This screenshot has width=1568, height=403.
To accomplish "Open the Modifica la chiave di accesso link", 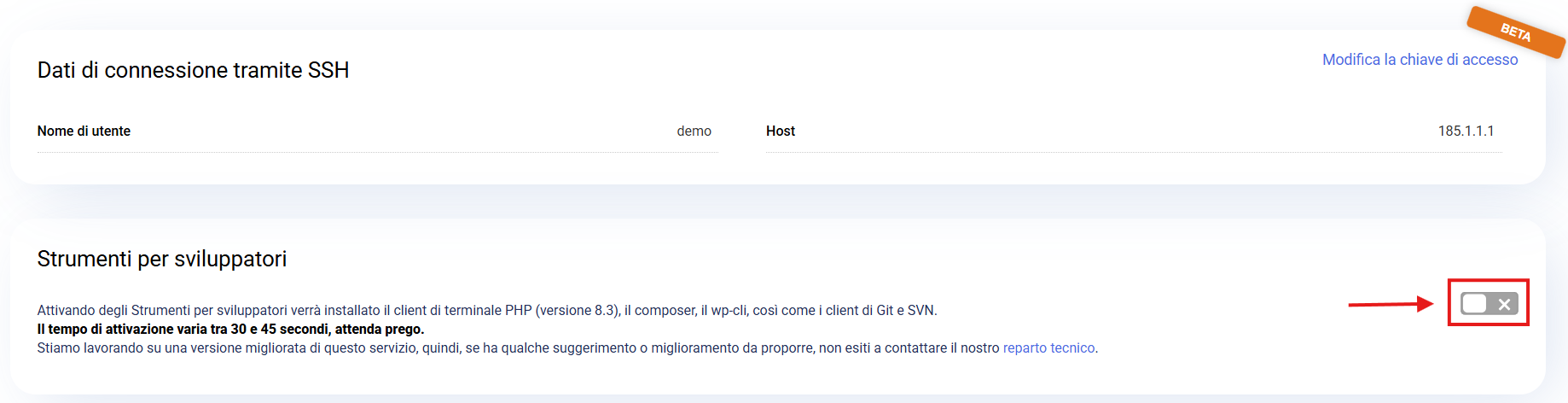I will [x=1420, y=60].
